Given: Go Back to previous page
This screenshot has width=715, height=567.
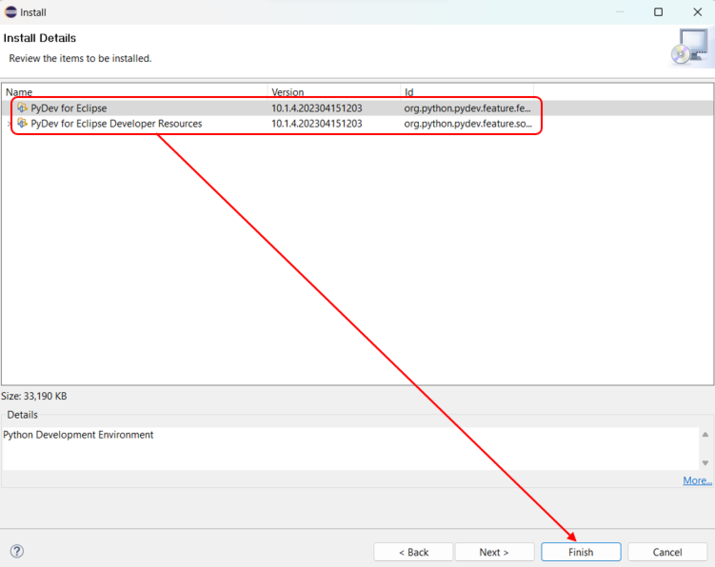Looking at the screenshot, I should pyautogui.click(x=413, y=552).
